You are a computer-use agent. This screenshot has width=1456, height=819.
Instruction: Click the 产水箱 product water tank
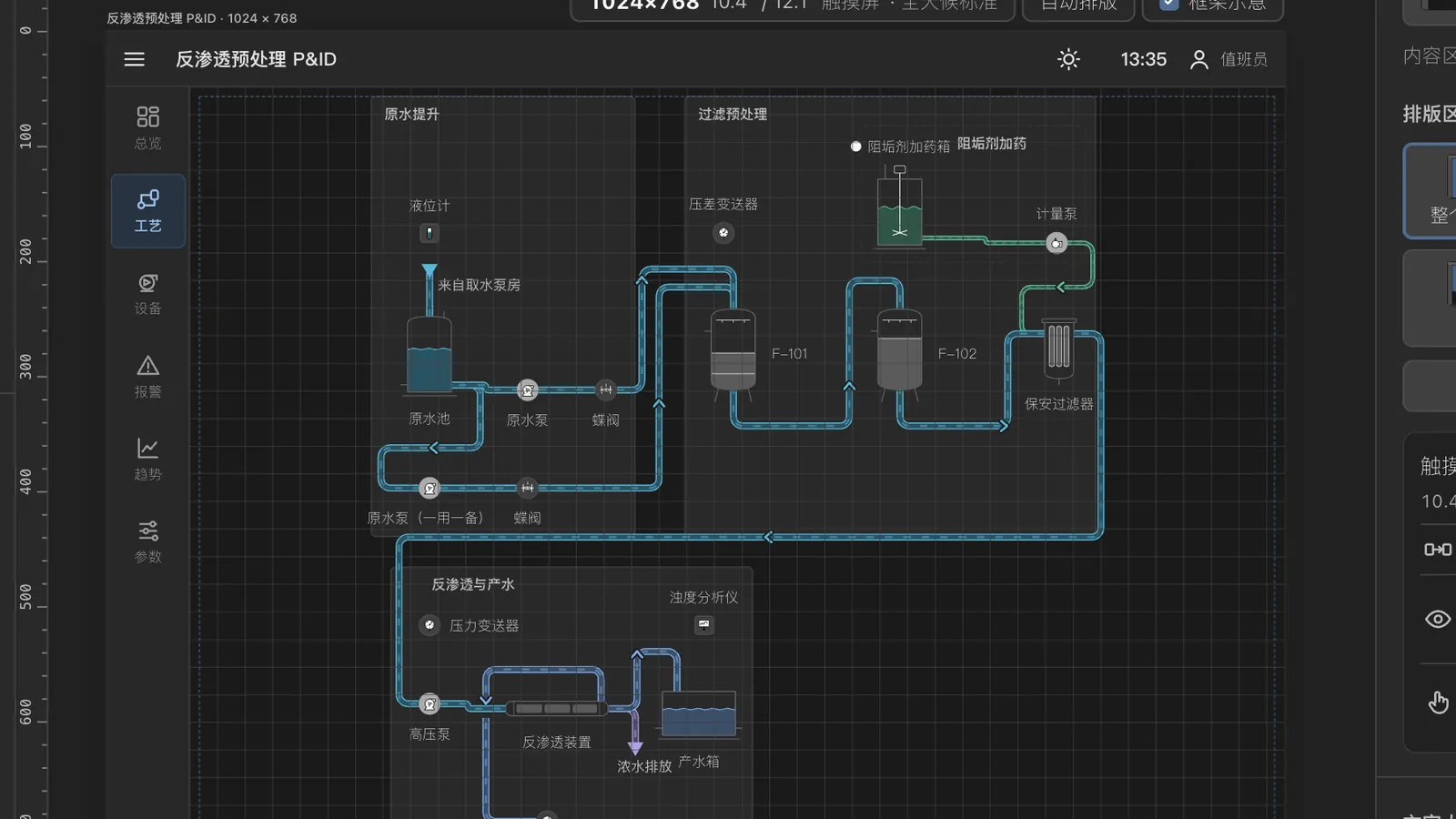coord(699,713)
